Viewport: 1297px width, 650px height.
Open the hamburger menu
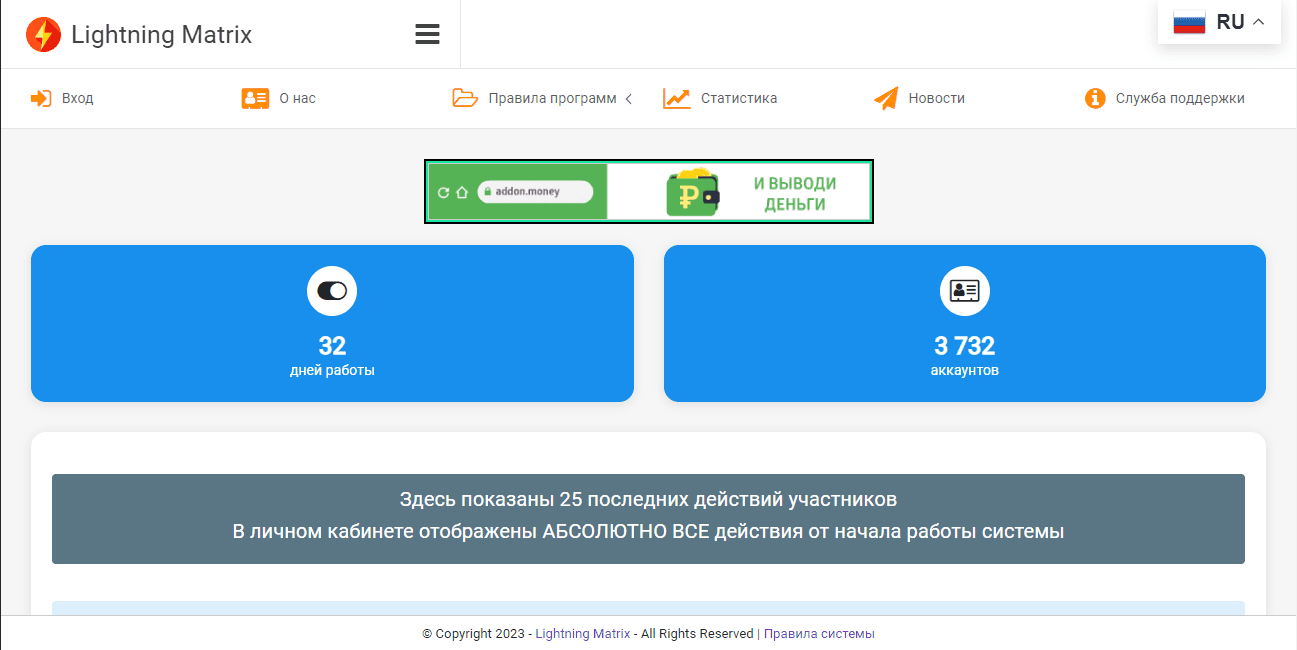click(x=427, y=35)
